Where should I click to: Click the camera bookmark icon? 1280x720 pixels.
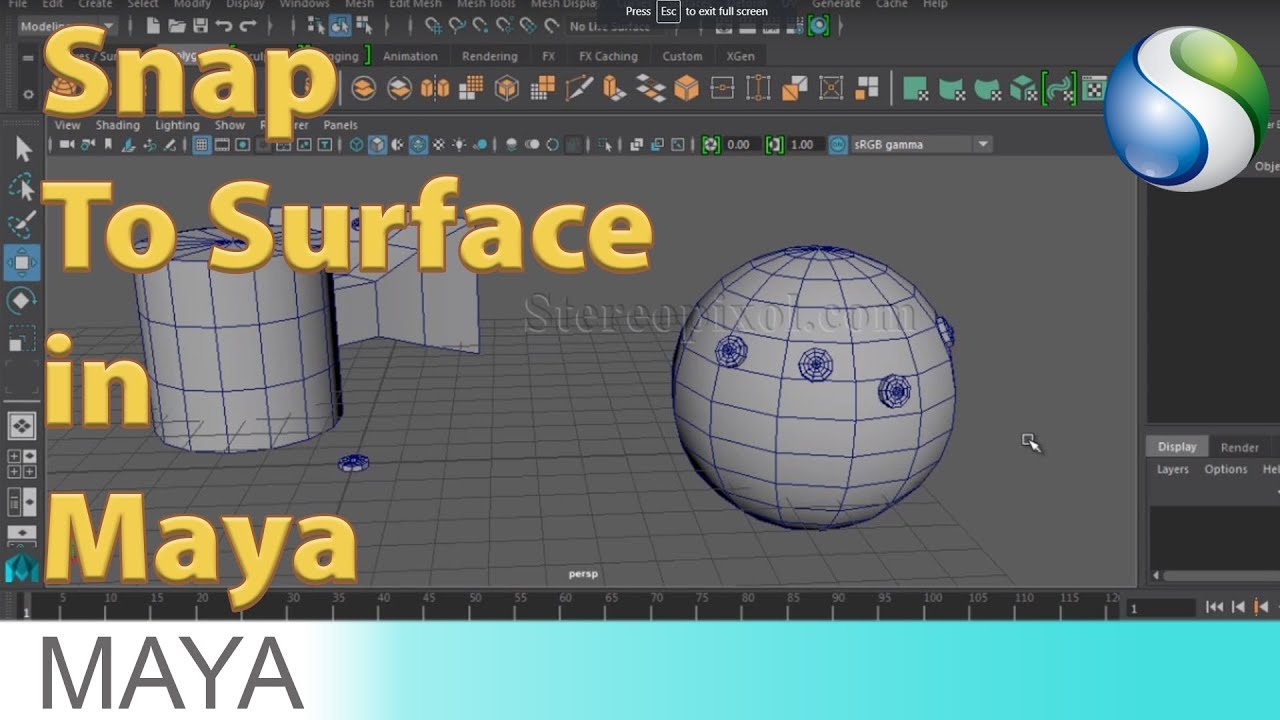(109, 145)
